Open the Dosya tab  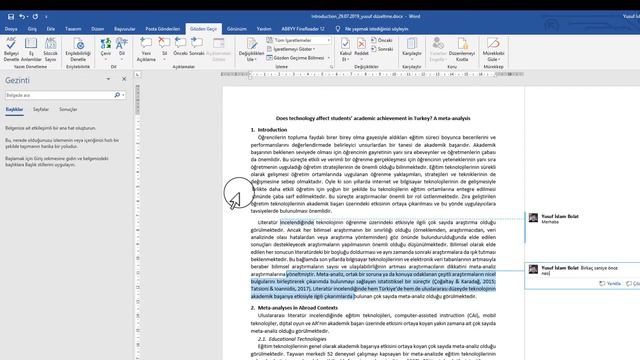tap(11, 29)
